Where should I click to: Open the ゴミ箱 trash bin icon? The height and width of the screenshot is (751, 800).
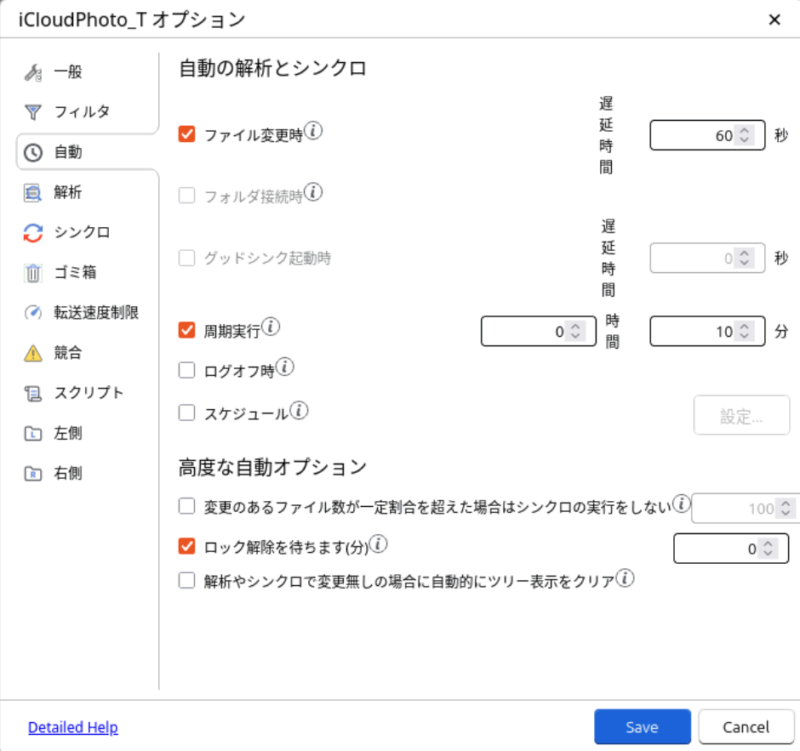click(x=33, y=272)
